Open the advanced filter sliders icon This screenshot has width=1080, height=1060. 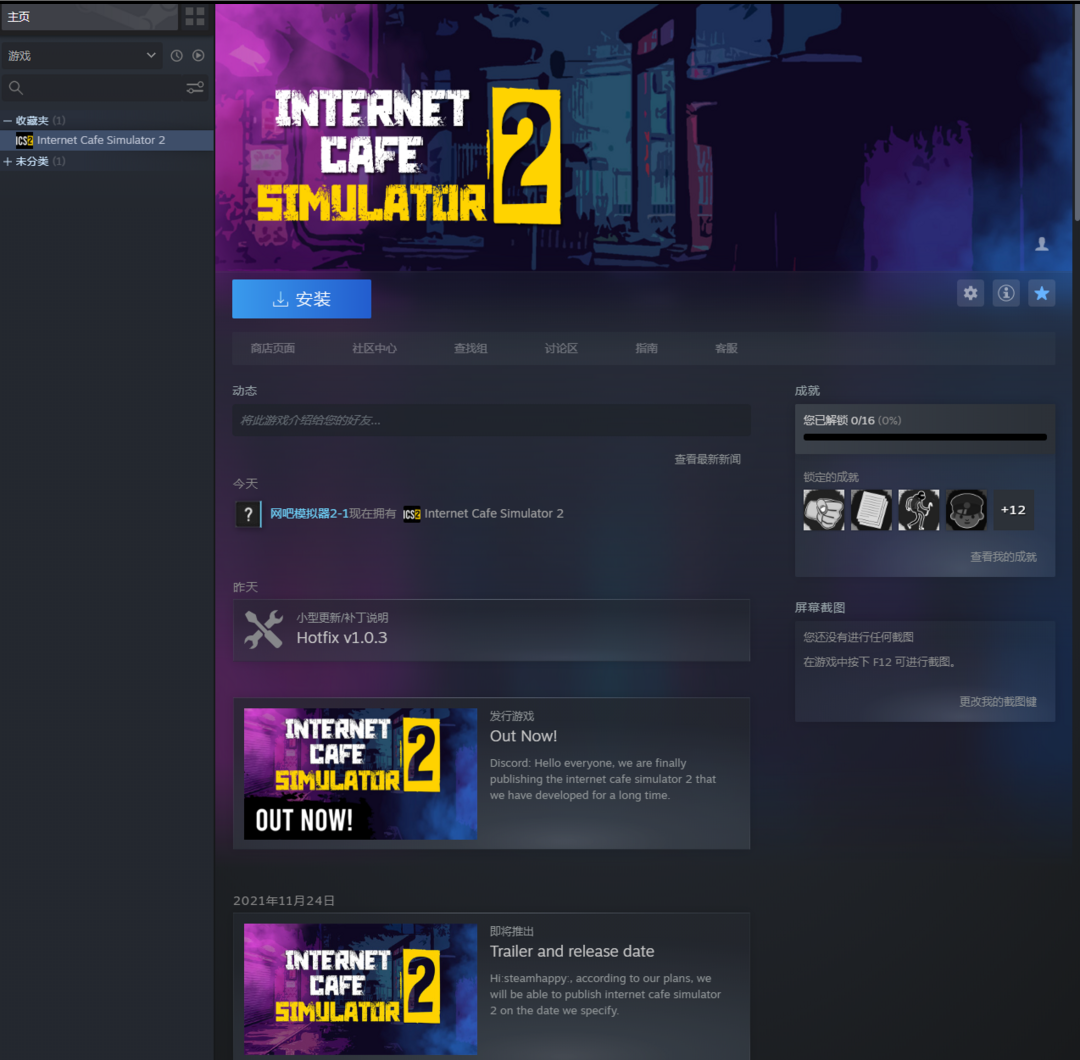[195, 87]
